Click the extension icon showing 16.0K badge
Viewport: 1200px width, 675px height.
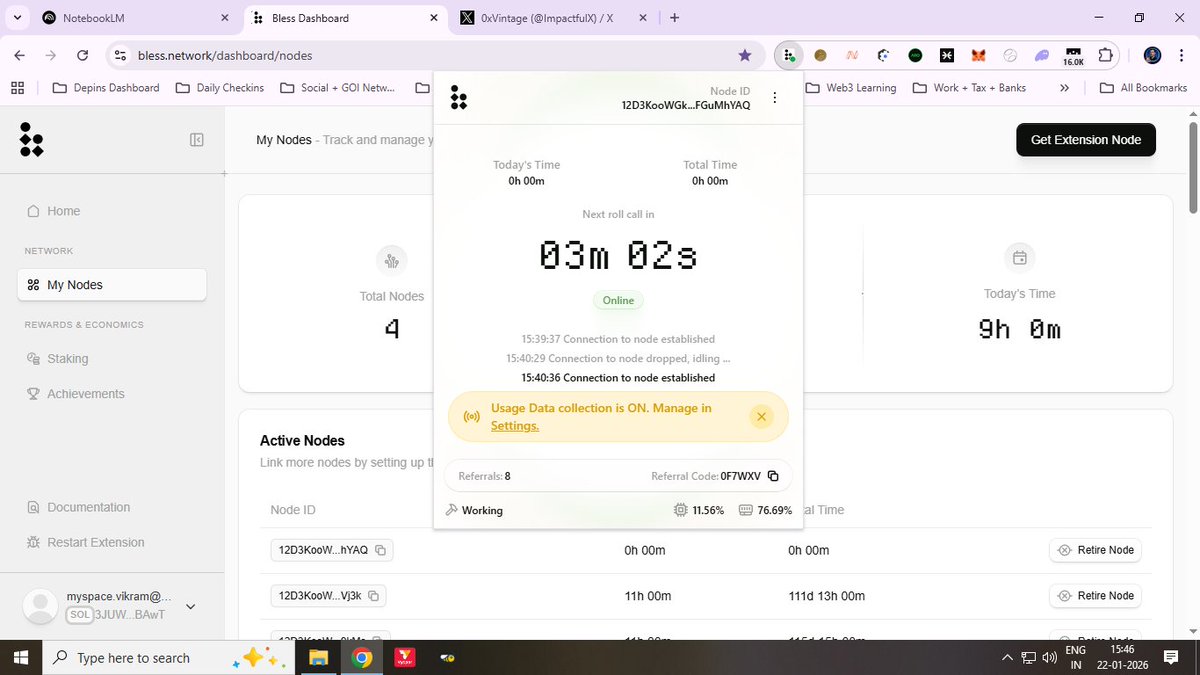pos(1073,56)
